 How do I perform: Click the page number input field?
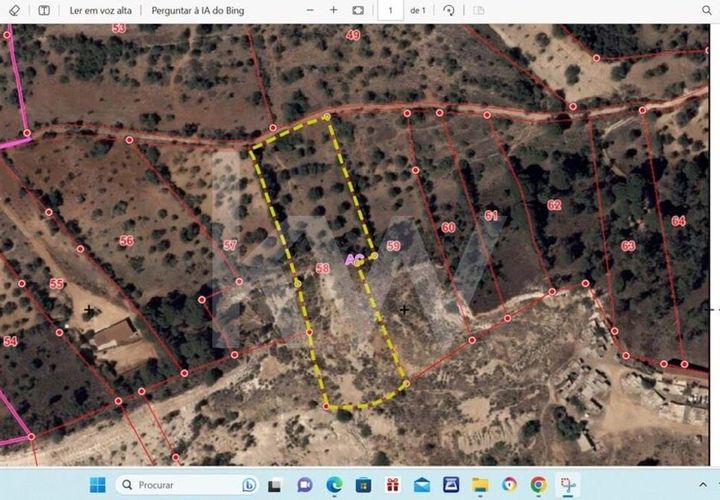point(390,10)
